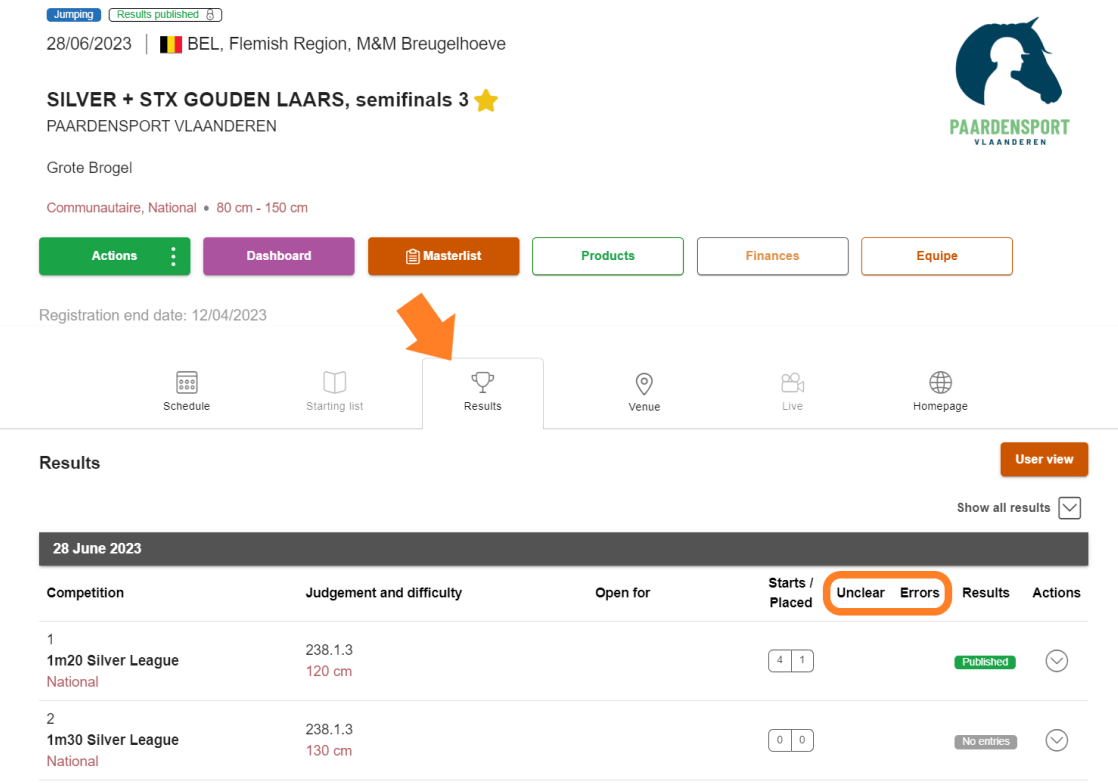Screen dimensions: 1118x783
Task: Click the Venue map pin icon
Action: coord(644,384)
